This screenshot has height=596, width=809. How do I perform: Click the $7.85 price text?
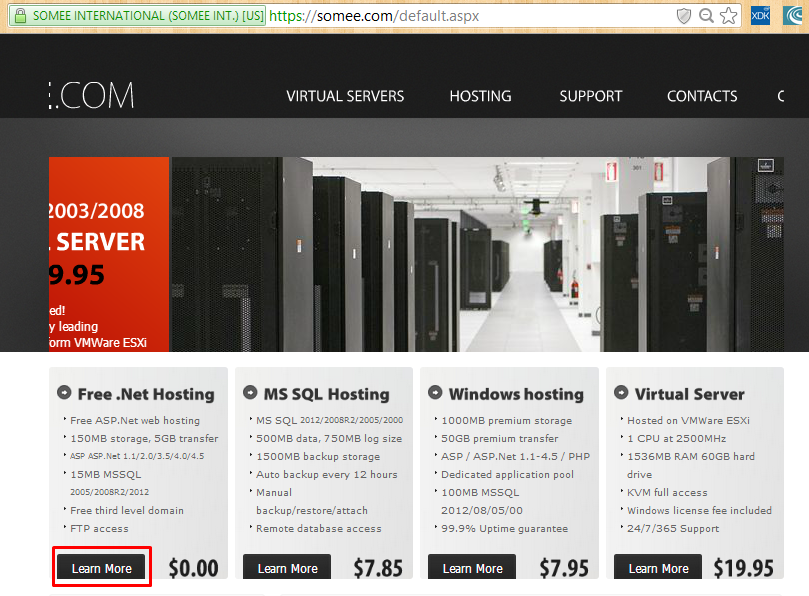(x=378, y=568)
